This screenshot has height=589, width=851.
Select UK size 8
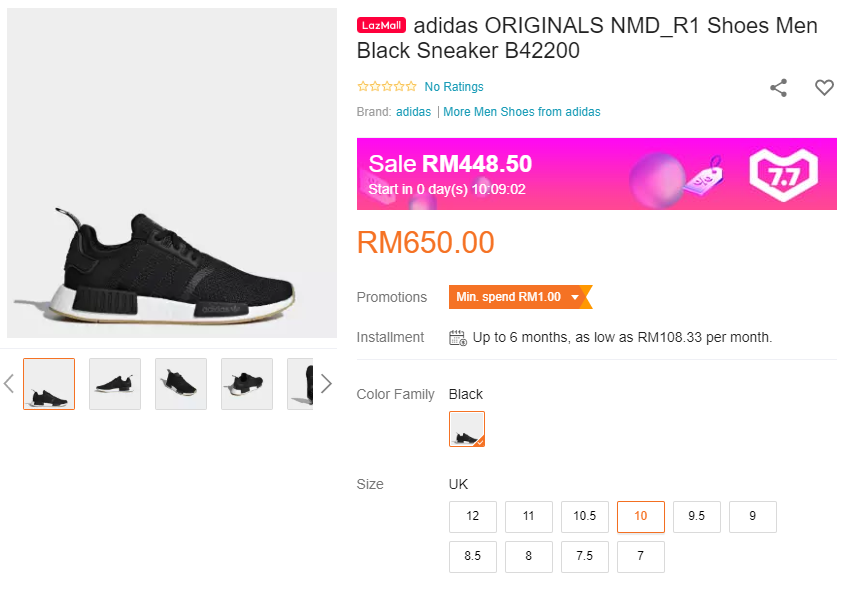[x=529, y=557]
